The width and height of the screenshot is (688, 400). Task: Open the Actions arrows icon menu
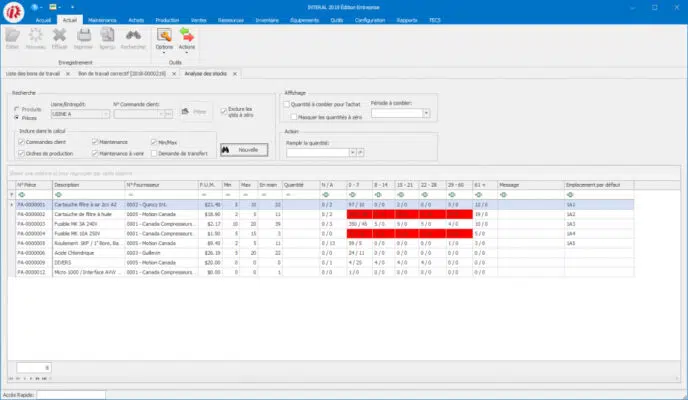coord(187,37)
